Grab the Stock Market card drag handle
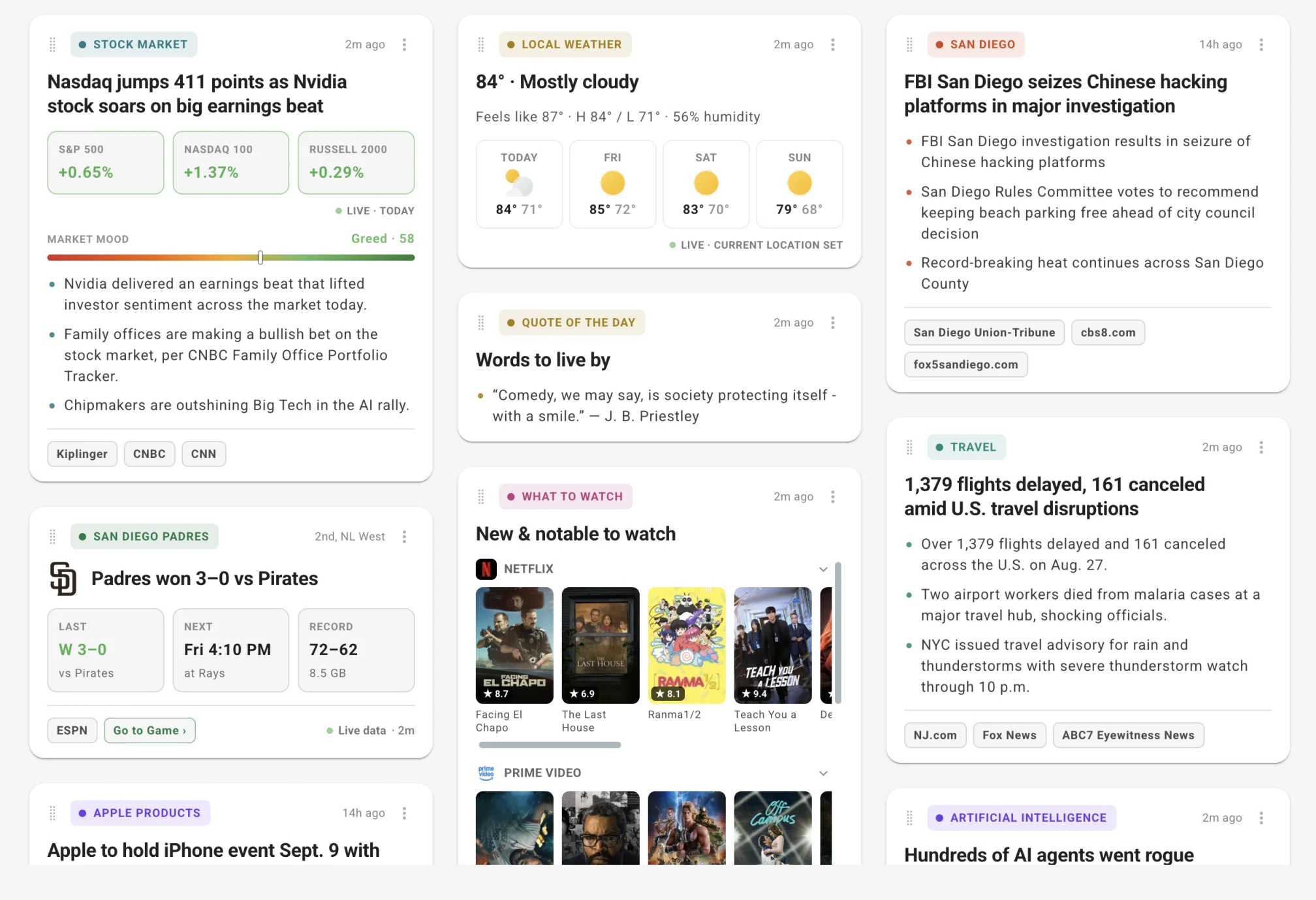The height and width of the screenshot is (900, 1316). 53,44
